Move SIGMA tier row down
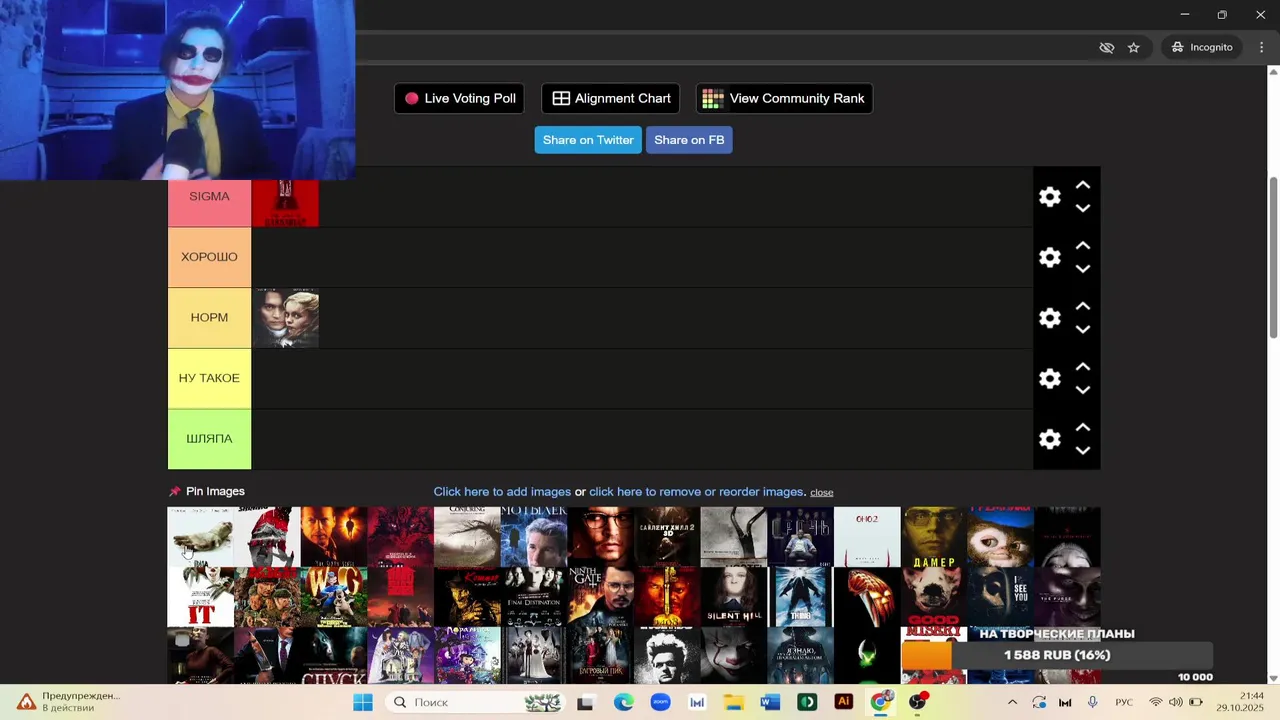 pyautogui.click(x=1082, y=208)
